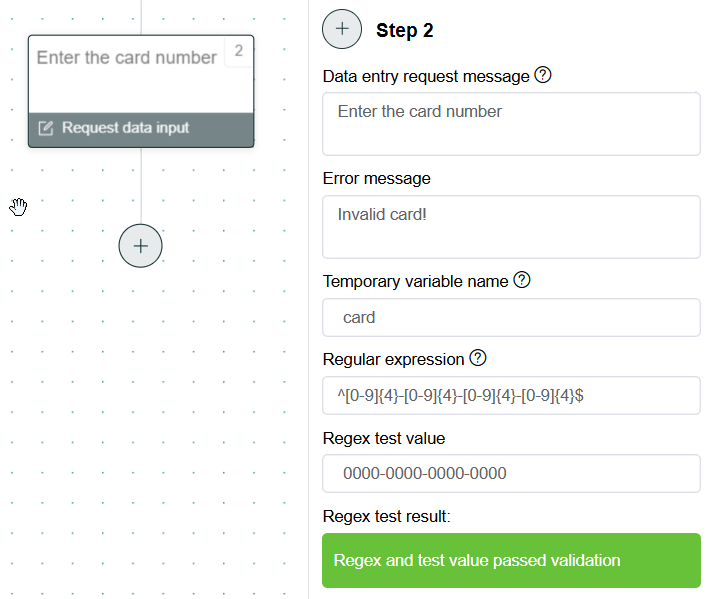The height and width of the screenshot is (599, 708).
Task: Focus the Regex test value field
Action: [x=511, y=474]
